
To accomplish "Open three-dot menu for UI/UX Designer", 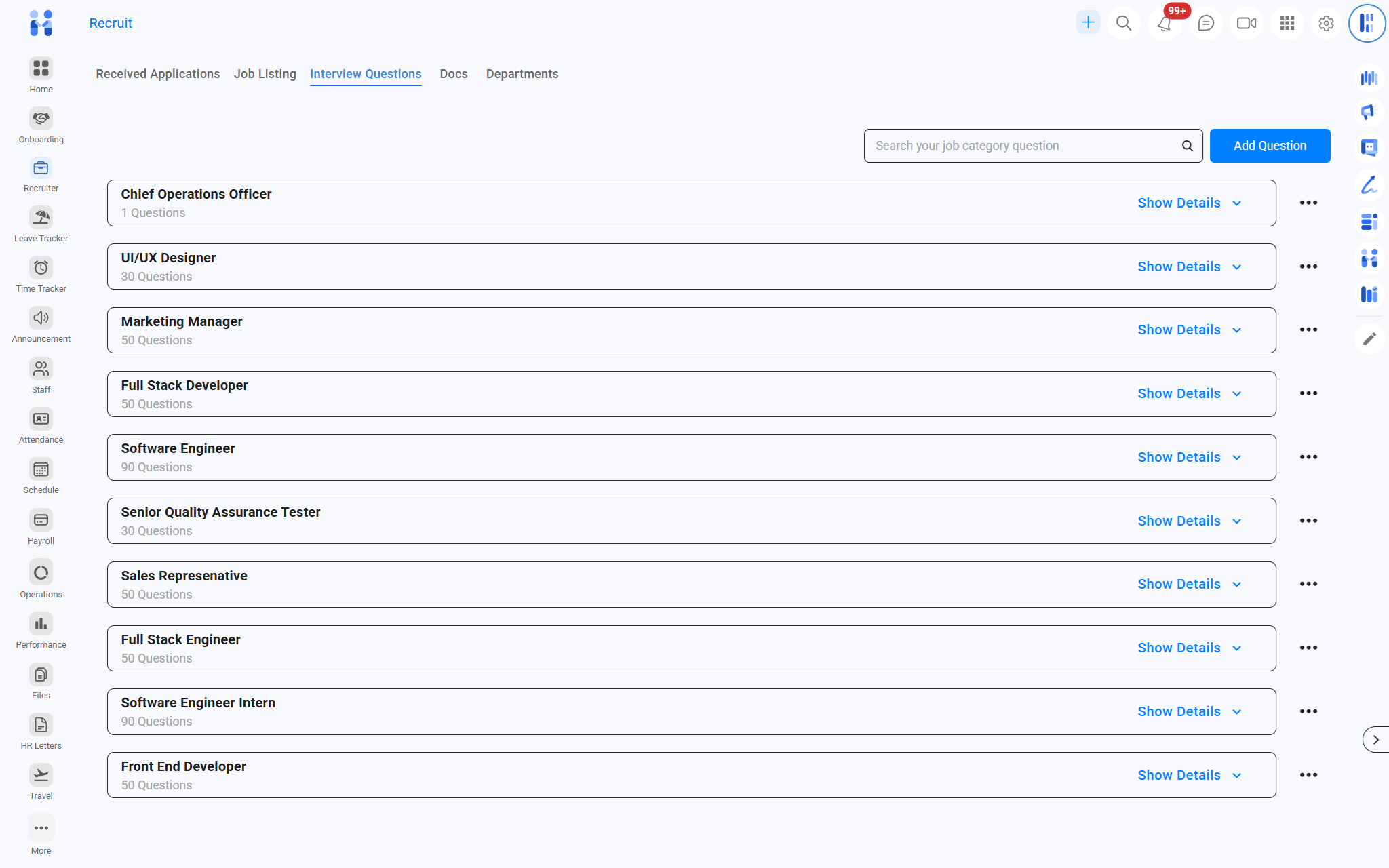I will pyautogui.click(x=1308, y=267).
